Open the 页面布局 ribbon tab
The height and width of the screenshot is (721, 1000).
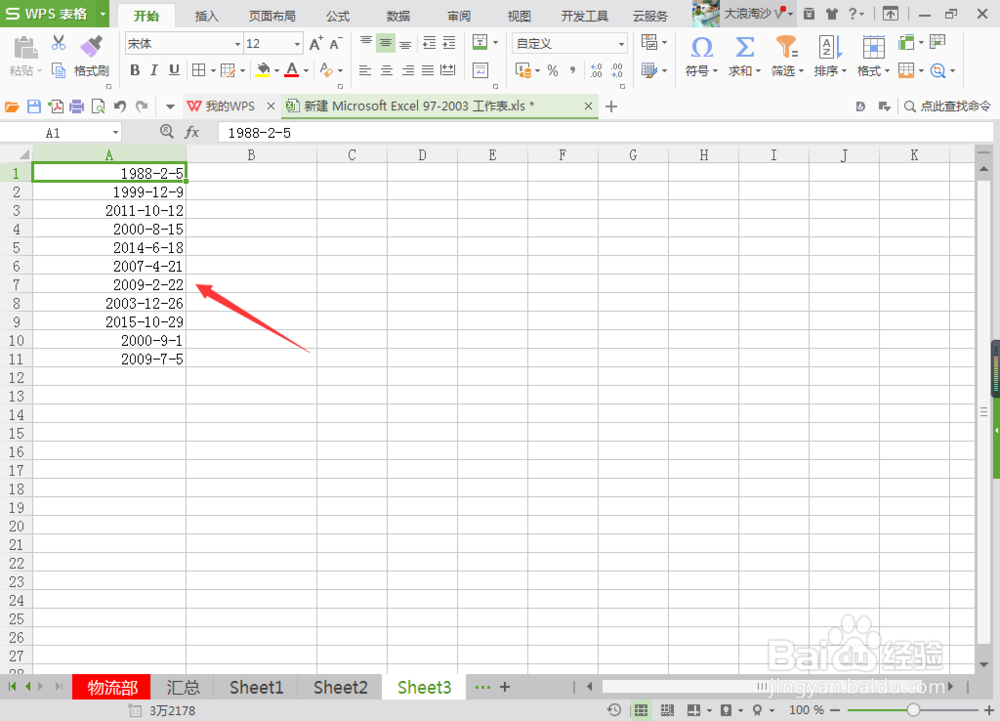[272, 16]
